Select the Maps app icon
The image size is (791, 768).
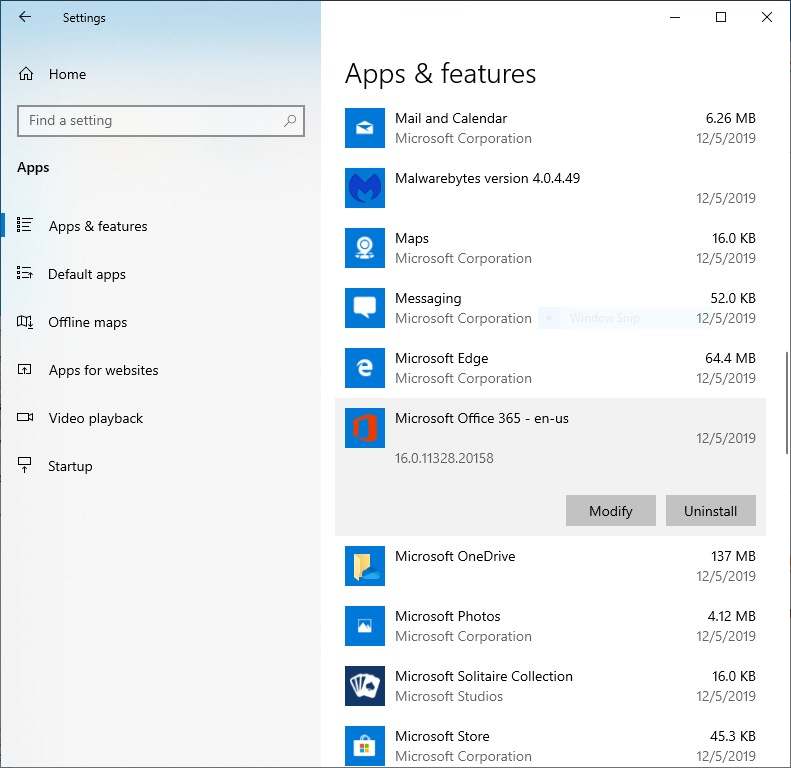365,248
